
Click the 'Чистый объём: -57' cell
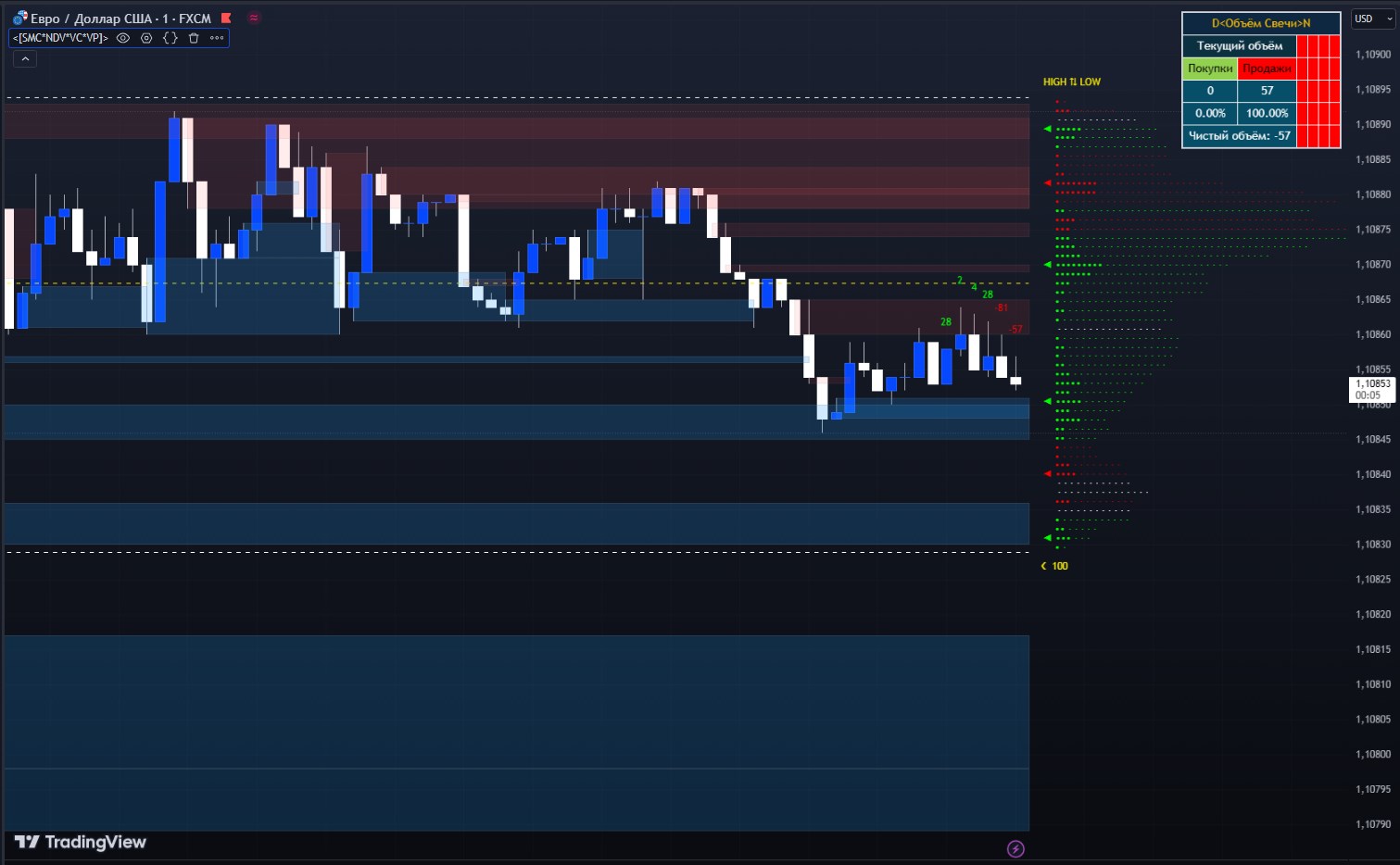(1240, 136)
